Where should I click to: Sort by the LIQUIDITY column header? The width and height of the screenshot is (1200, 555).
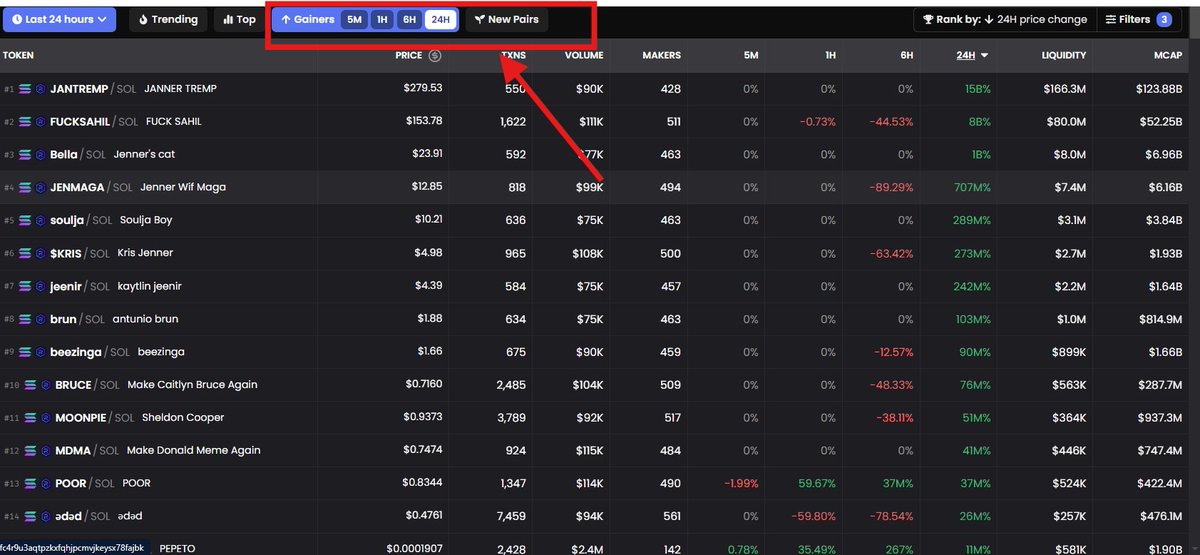(x=1064, y=56)
